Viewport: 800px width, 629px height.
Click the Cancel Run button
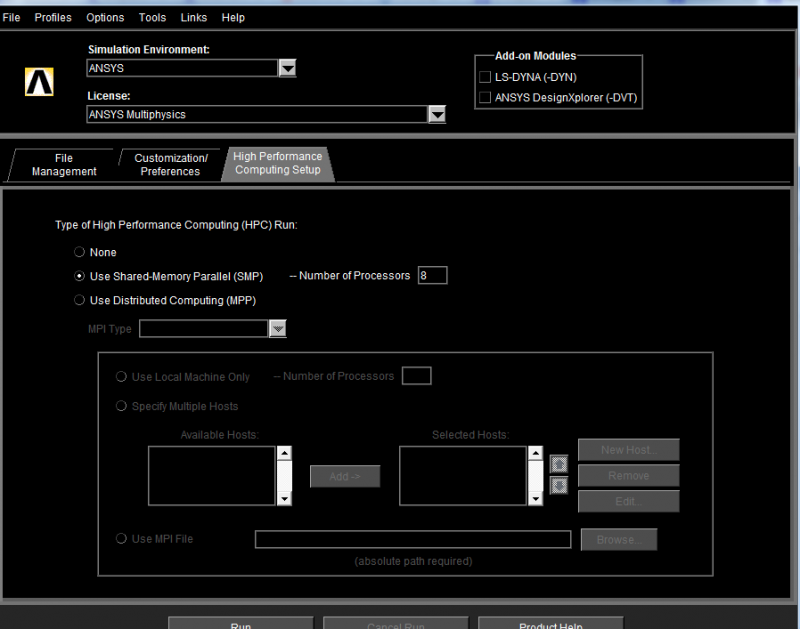coord(396,623)
